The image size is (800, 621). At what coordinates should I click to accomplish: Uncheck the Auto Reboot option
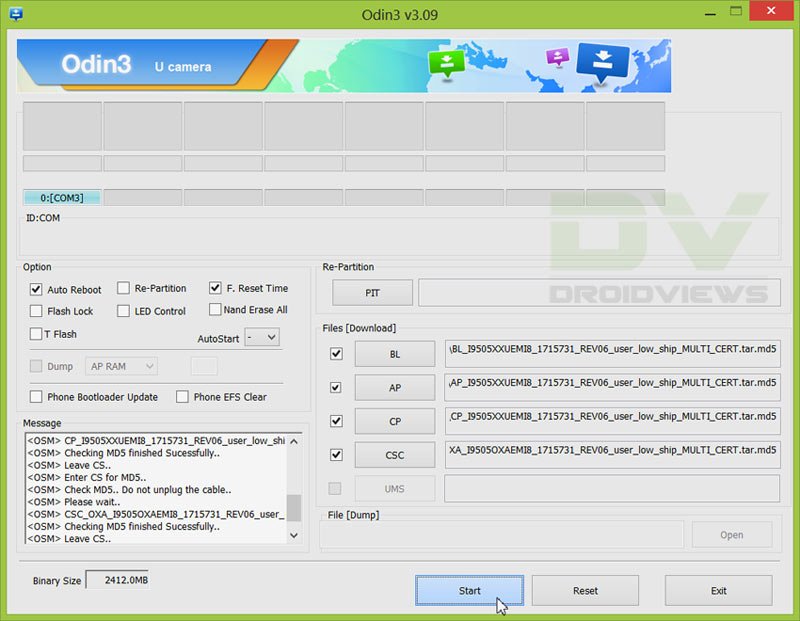click(x=36, y=289)
